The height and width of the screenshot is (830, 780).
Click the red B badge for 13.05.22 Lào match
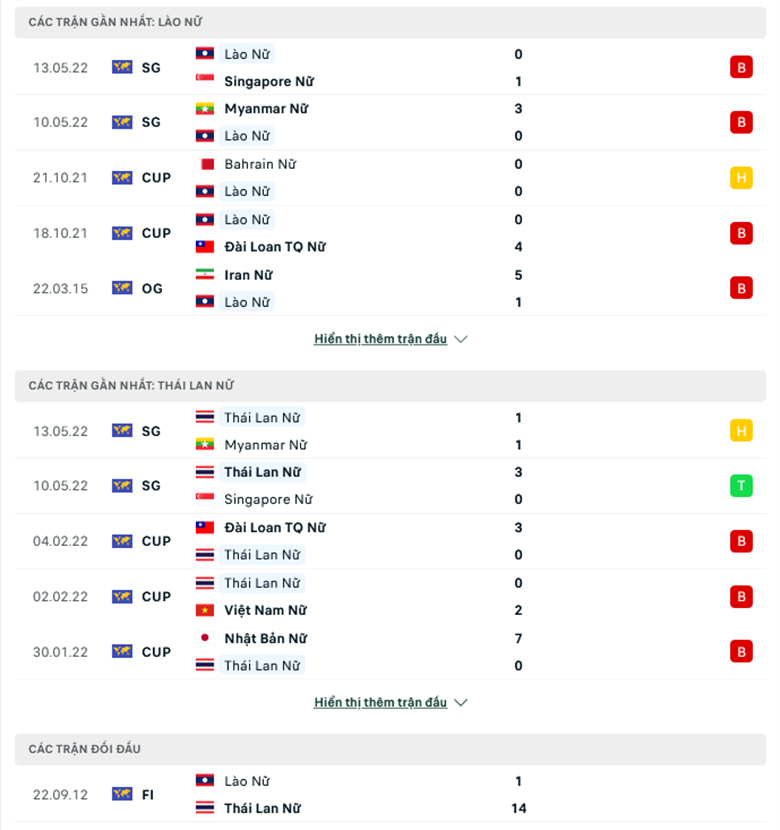[x=741, y=67]
